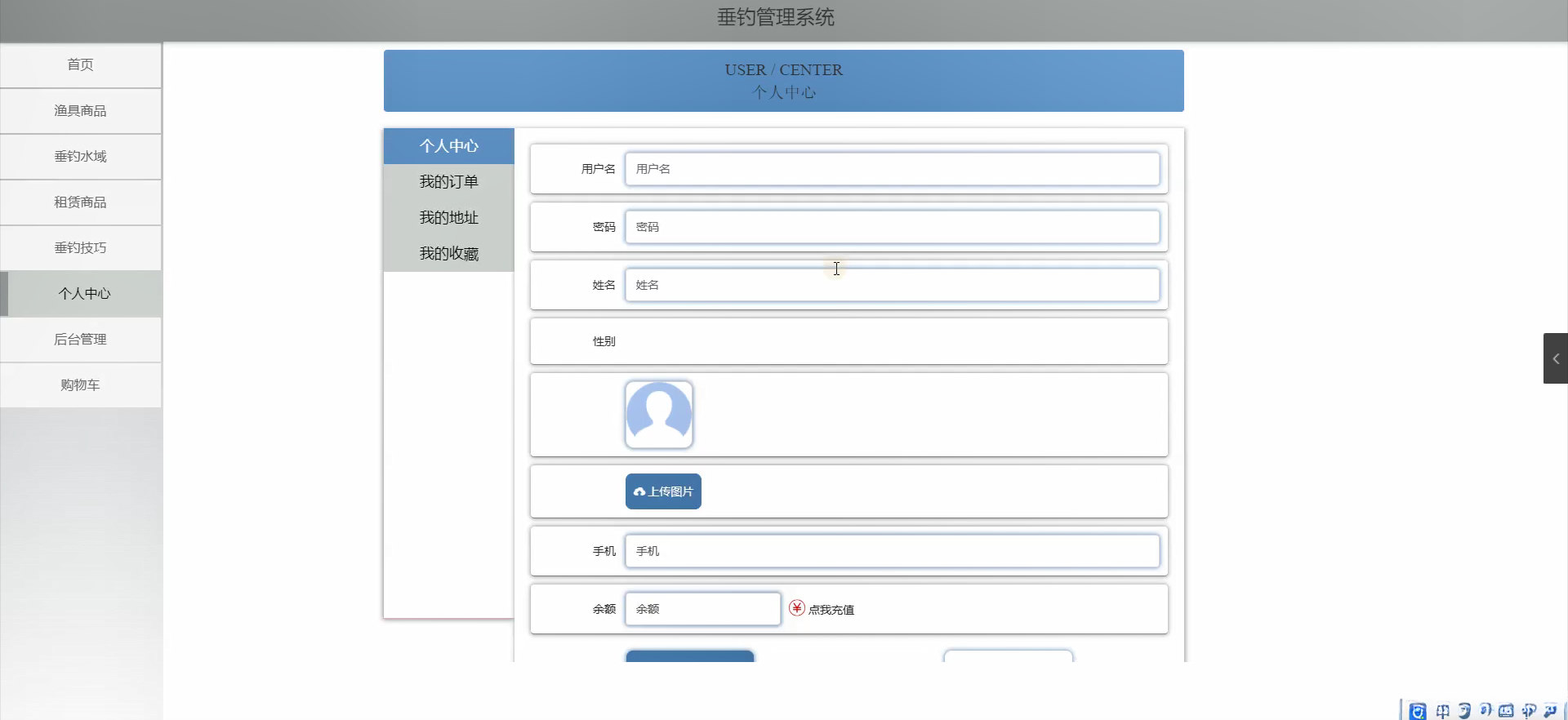This screenshot has height=720, width=1568.
Task: Focus the 用户名 input field
Action: 893,169
